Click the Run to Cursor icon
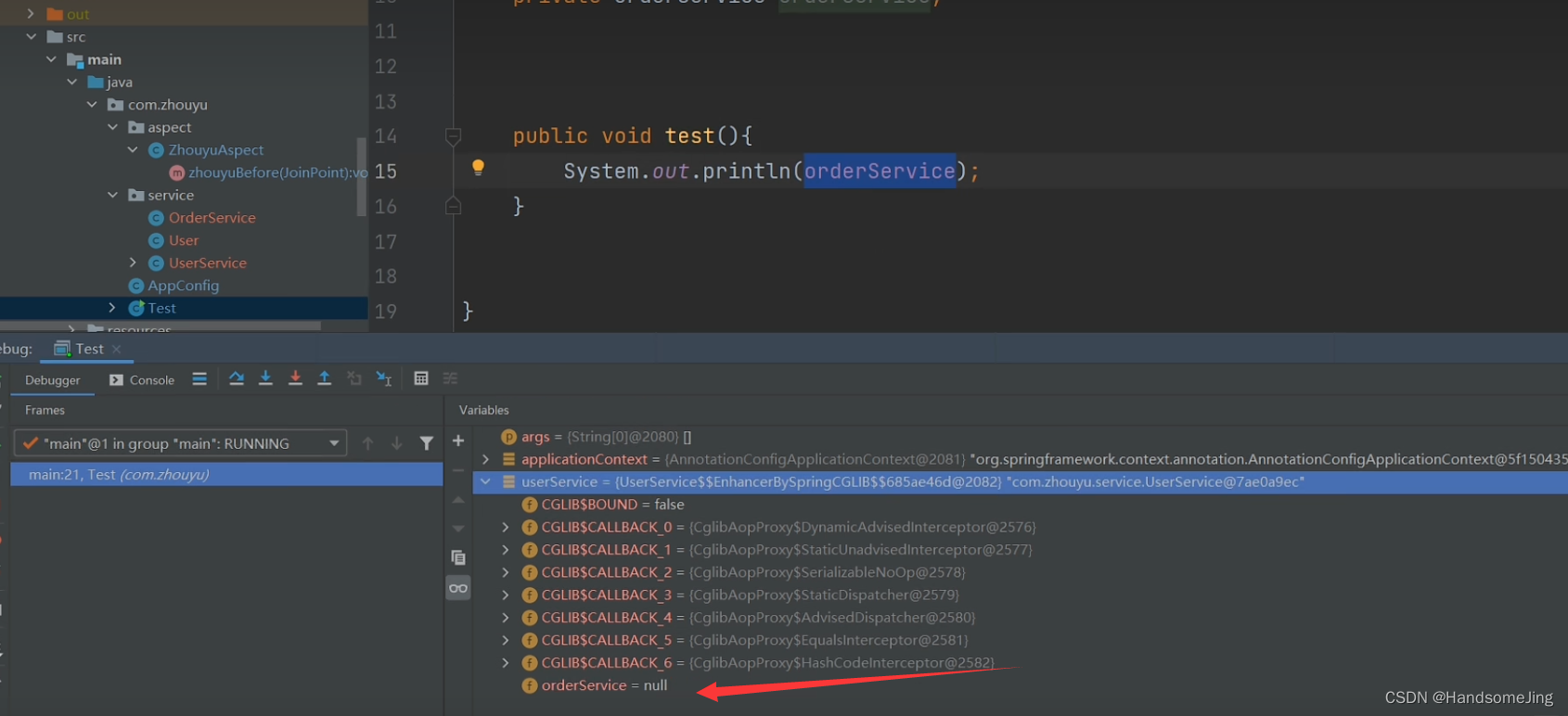Viewport: 1568px width, 716px height. point(384,378)
